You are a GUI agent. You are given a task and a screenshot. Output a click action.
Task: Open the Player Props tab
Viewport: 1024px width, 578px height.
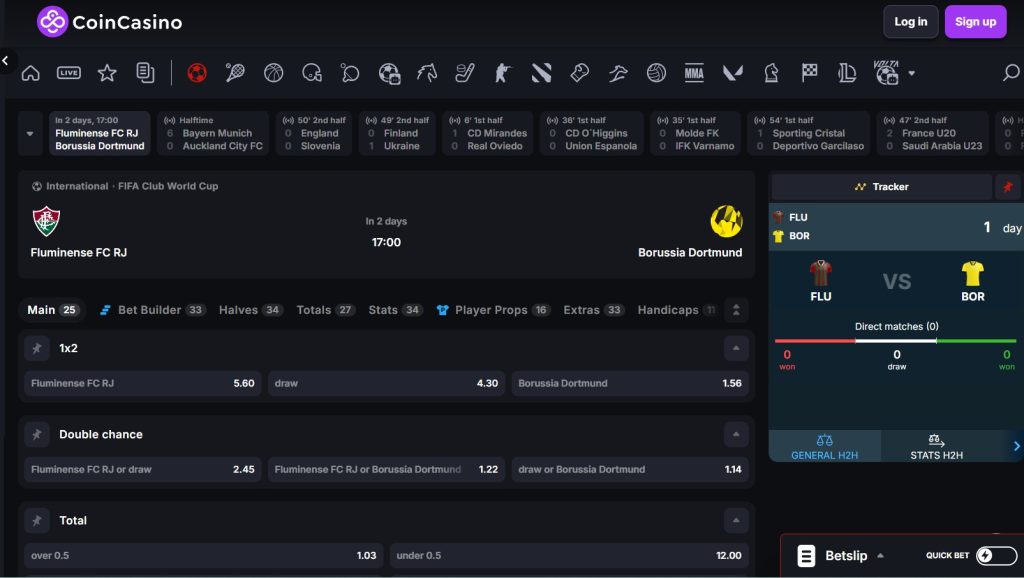(x=494, y=310)
